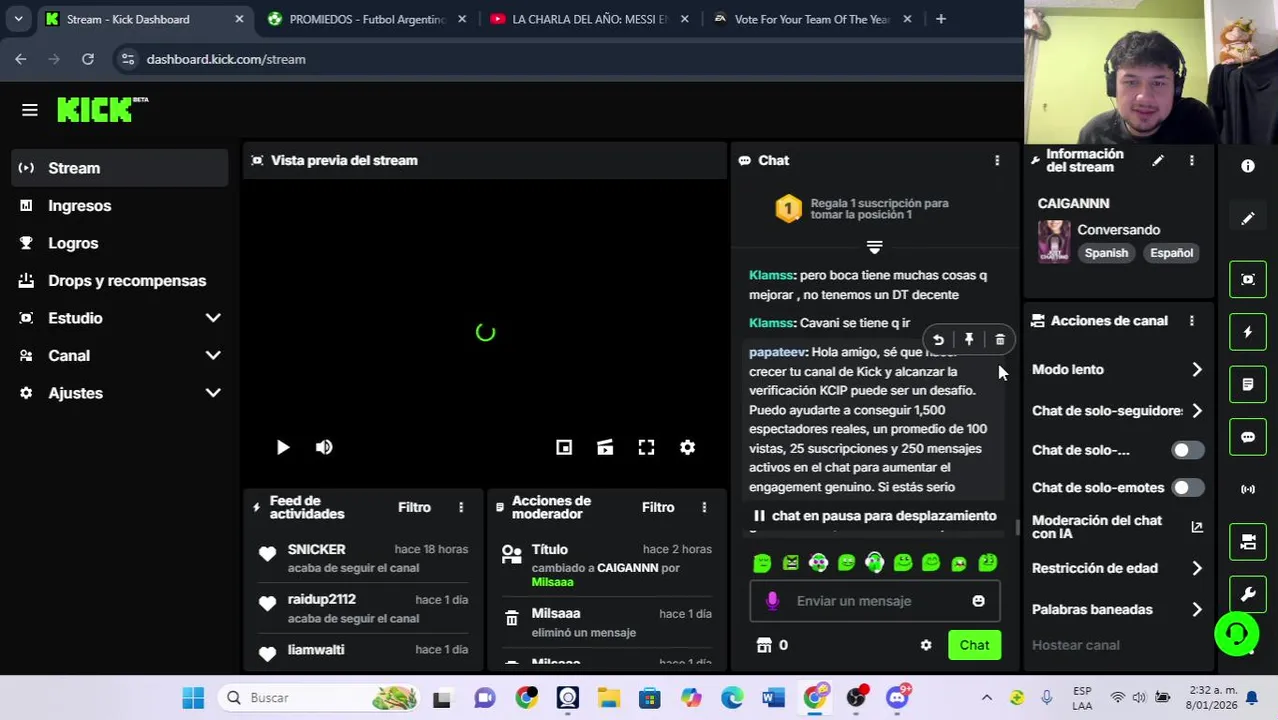Viewport: 1278px width, 720px height.
Task: Toggle the lightning activity feed widget
Action: tap(1248, 332)
